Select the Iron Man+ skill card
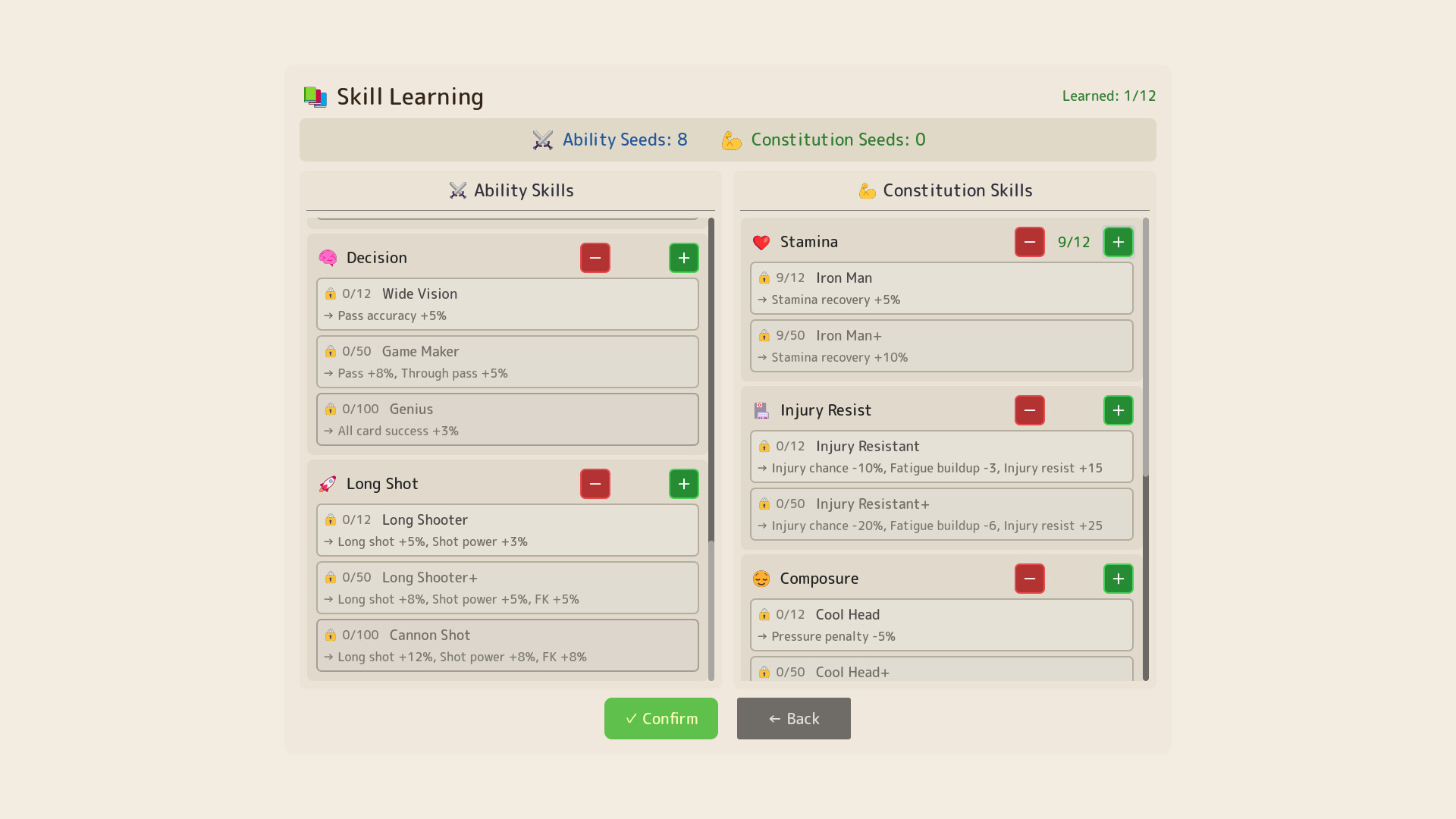 (941, 346)
